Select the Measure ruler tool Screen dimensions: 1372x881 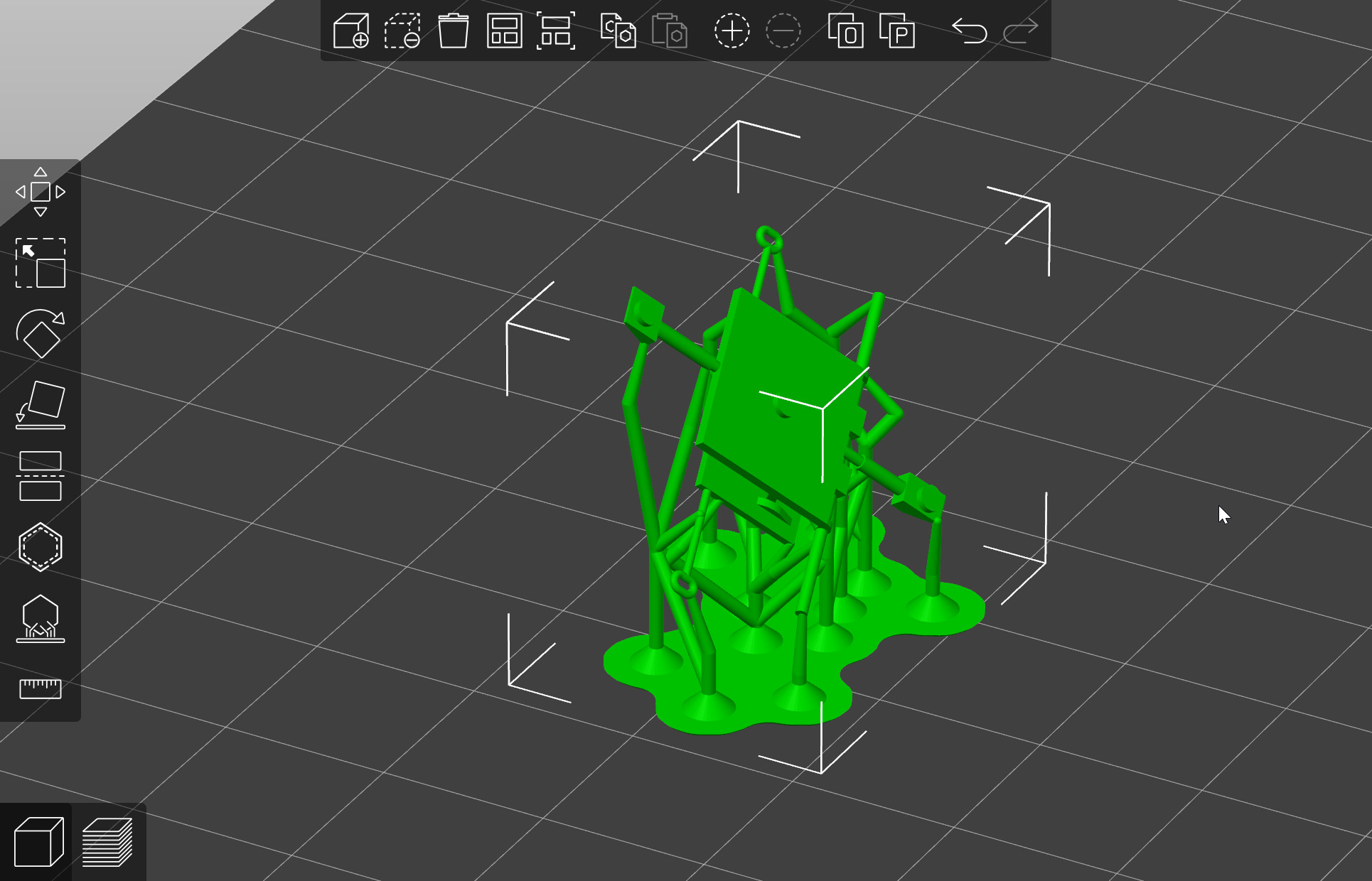point(41,688)
